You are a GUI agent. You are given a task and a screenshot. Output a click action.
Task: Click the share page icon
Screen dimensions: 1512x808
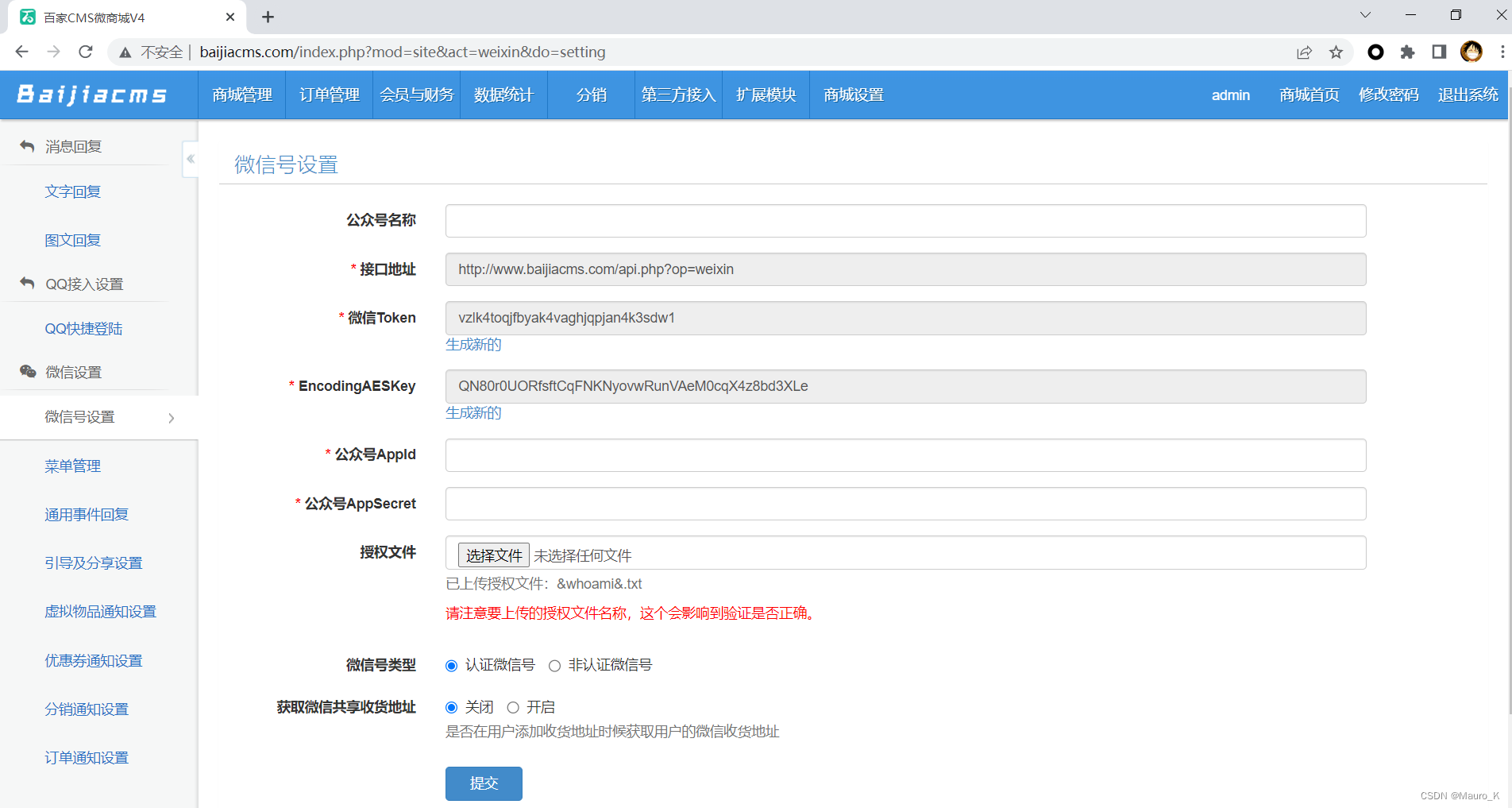[1304, 52]
